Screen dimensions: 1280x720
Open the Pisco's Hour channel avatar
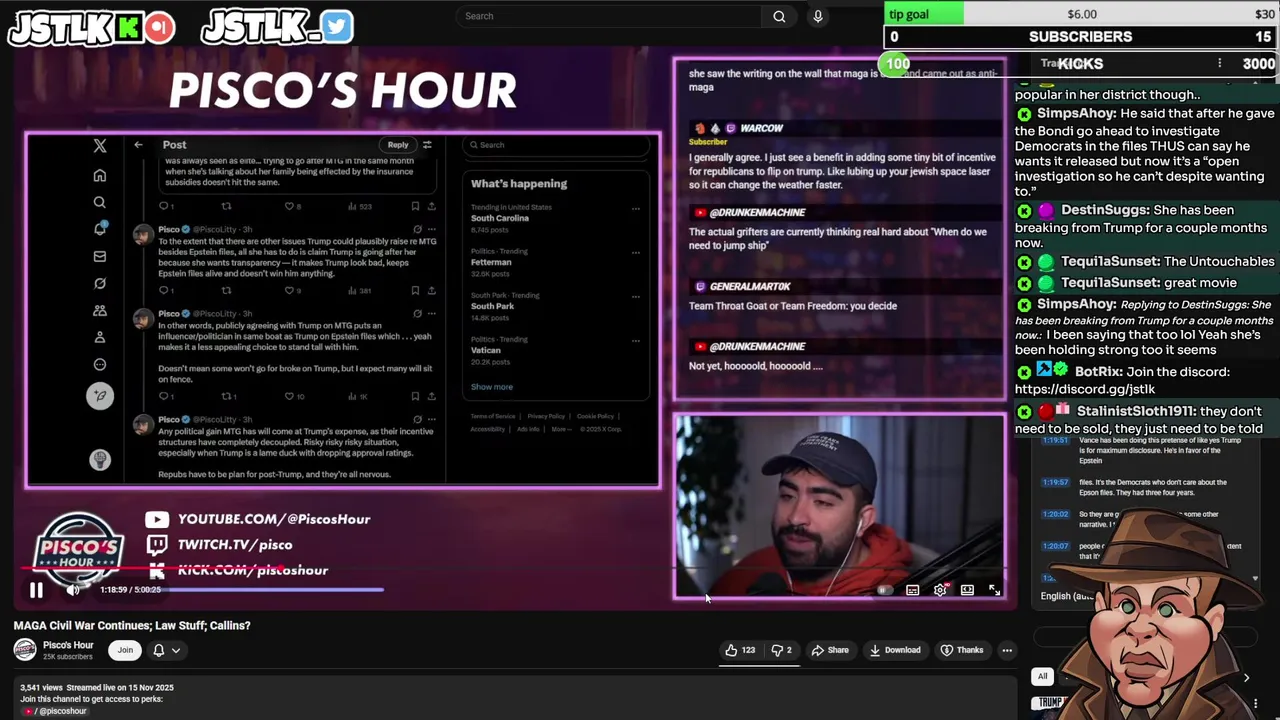pos(25,650)
